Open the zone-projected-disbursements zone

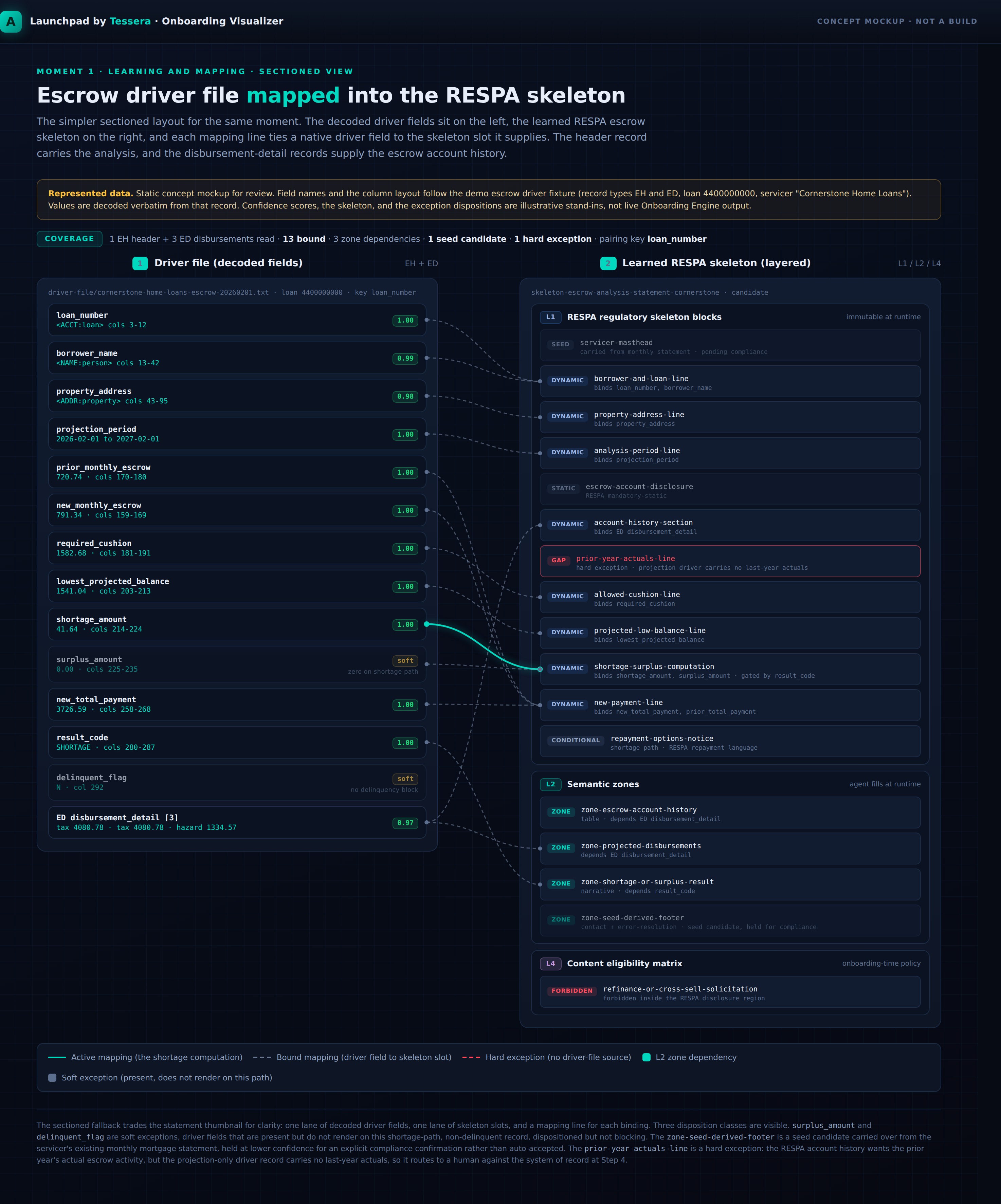pos(730,849)
